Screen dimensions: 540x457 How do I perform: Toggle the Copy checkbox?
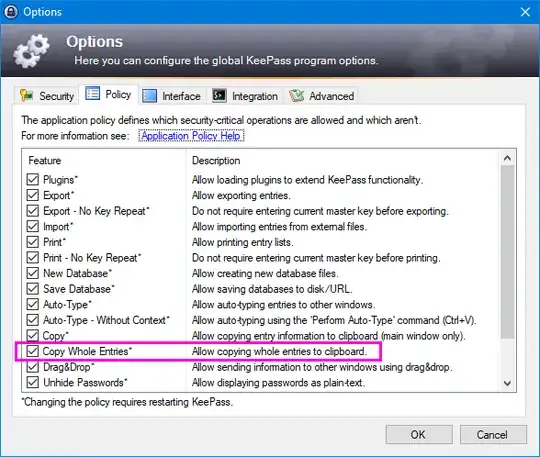click(33, 335)
